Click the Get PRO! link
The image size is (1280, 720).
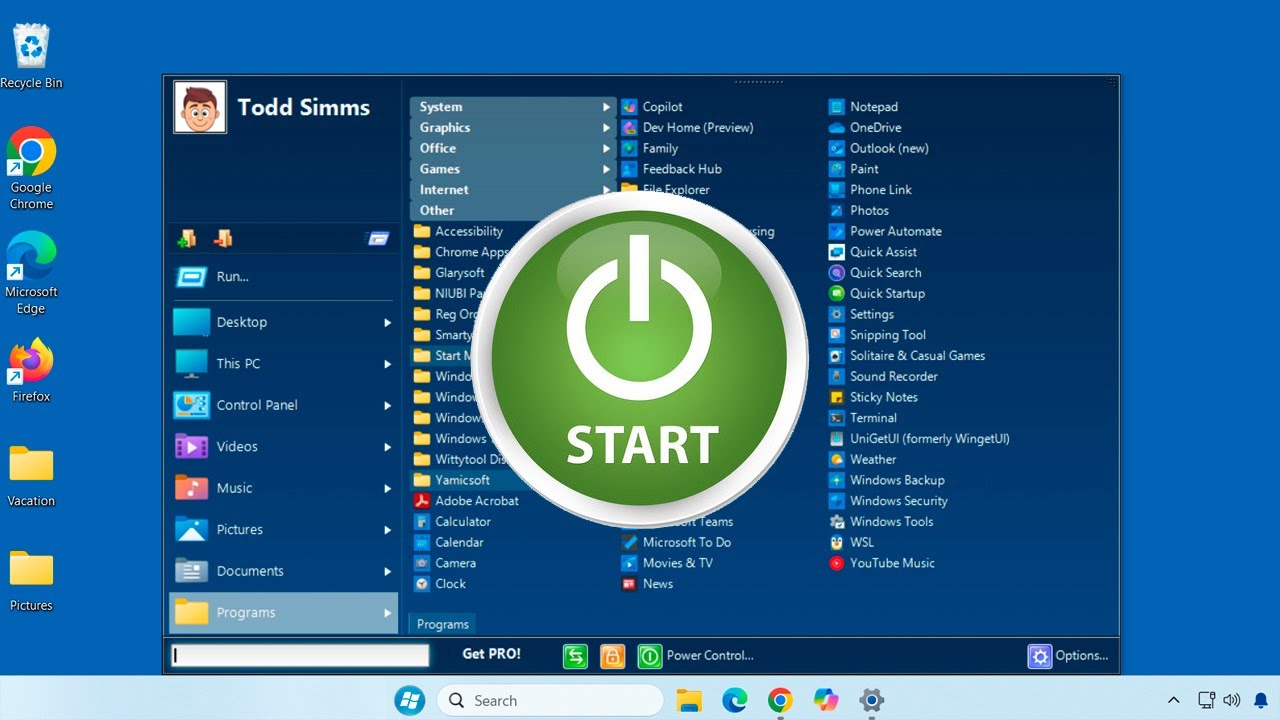(x=491, y=654)
